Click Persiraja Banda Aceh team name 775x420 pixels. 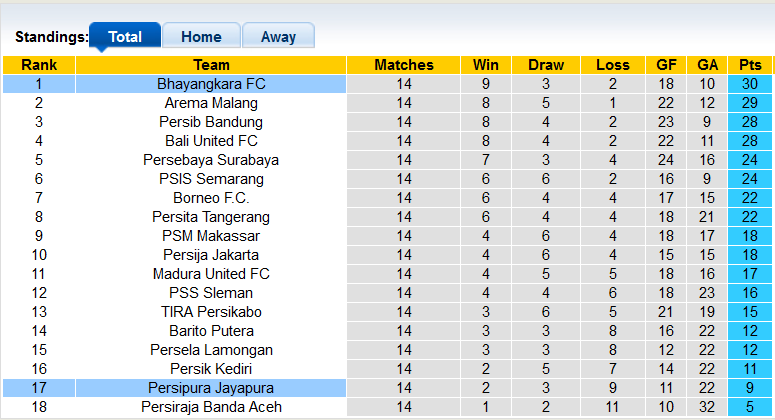click(x=211, y=407)
